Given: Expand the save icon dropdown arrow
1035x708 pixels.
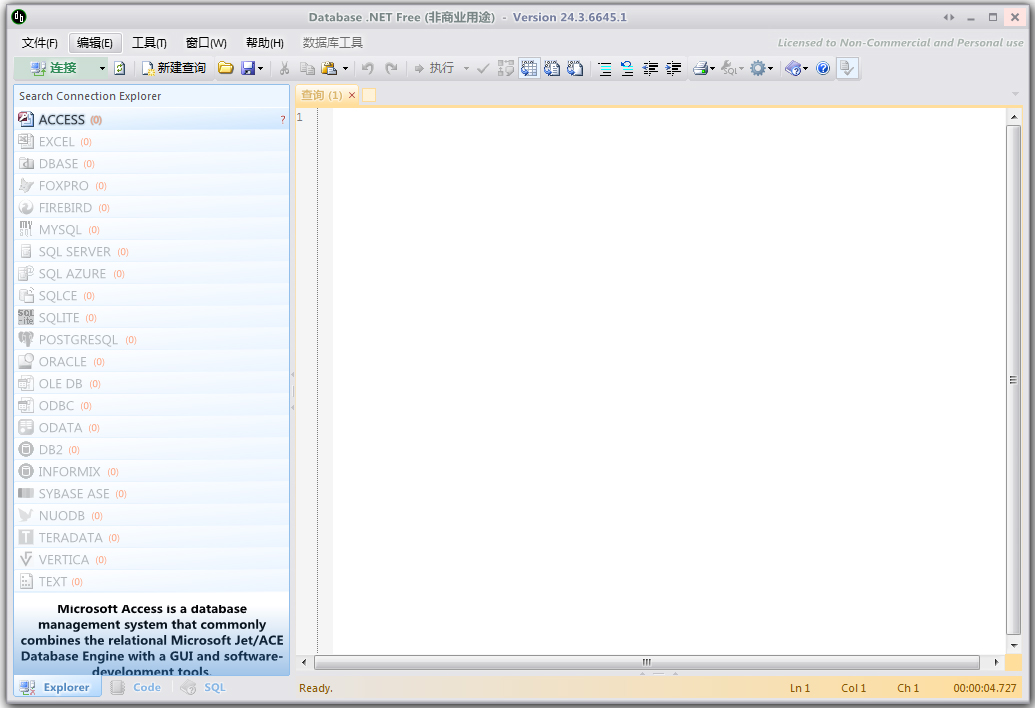Looking at the screenshot, I should (261, 68).
